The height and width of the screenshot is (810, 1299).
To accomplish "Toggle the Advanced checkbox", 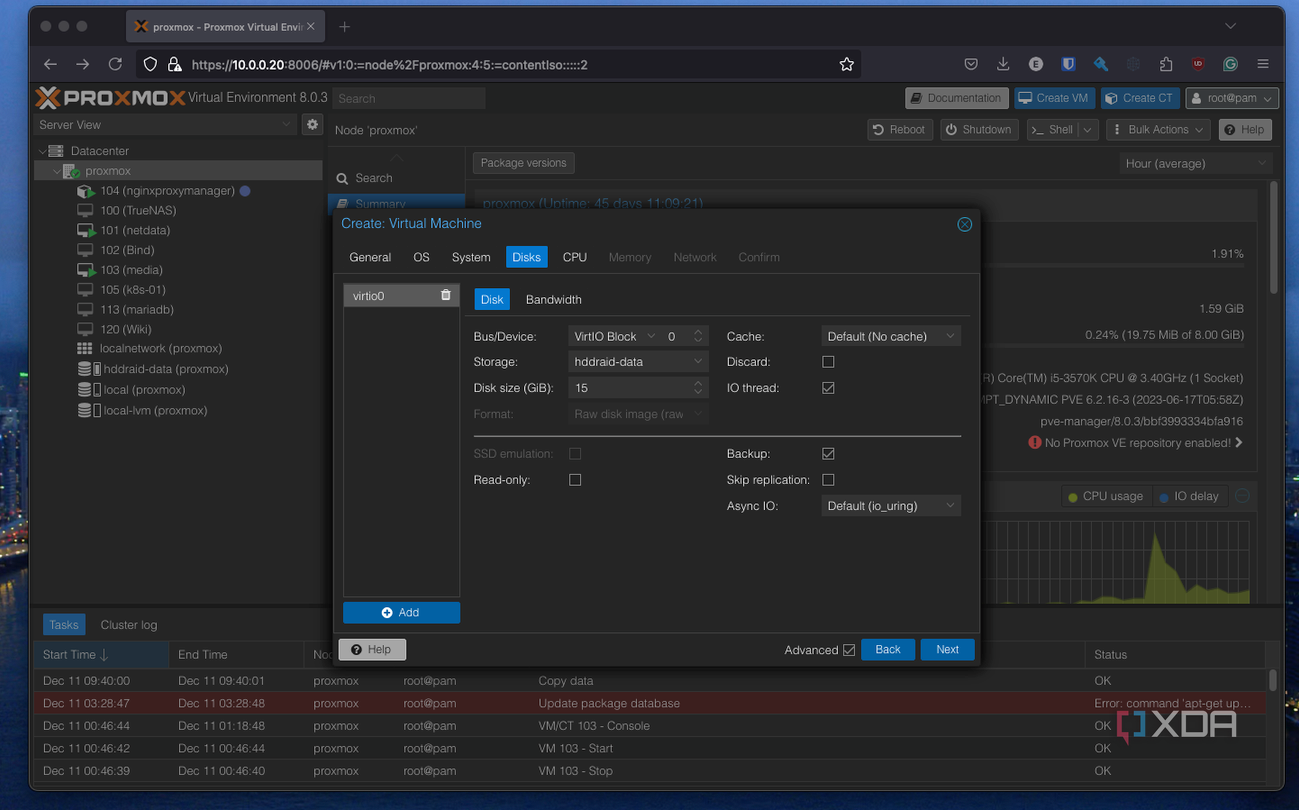I will click(x=849, y=650).
